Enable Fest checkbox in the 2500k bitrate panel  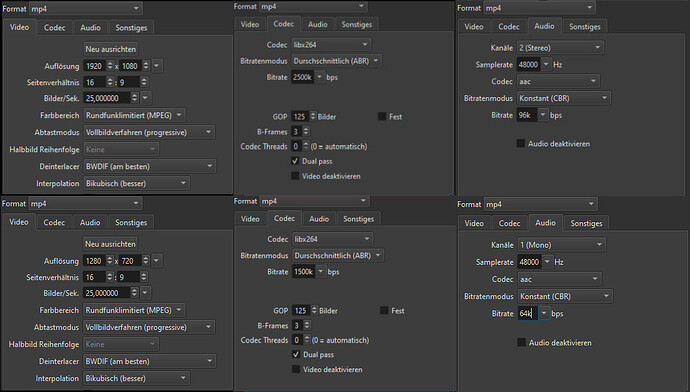pos(382,117)
